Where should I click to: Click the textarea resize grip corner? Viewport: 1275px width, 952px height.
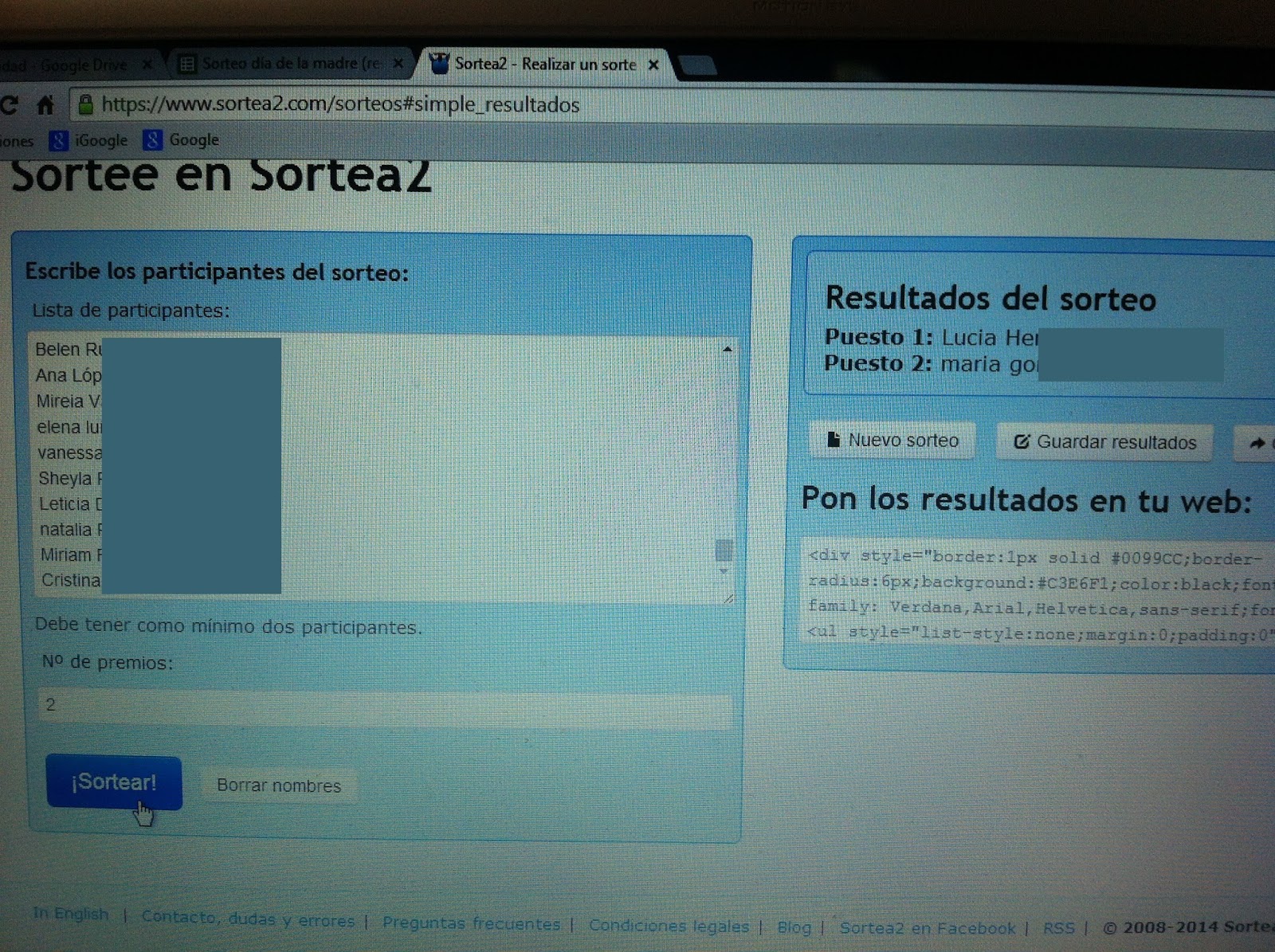[x=728, y=597]
